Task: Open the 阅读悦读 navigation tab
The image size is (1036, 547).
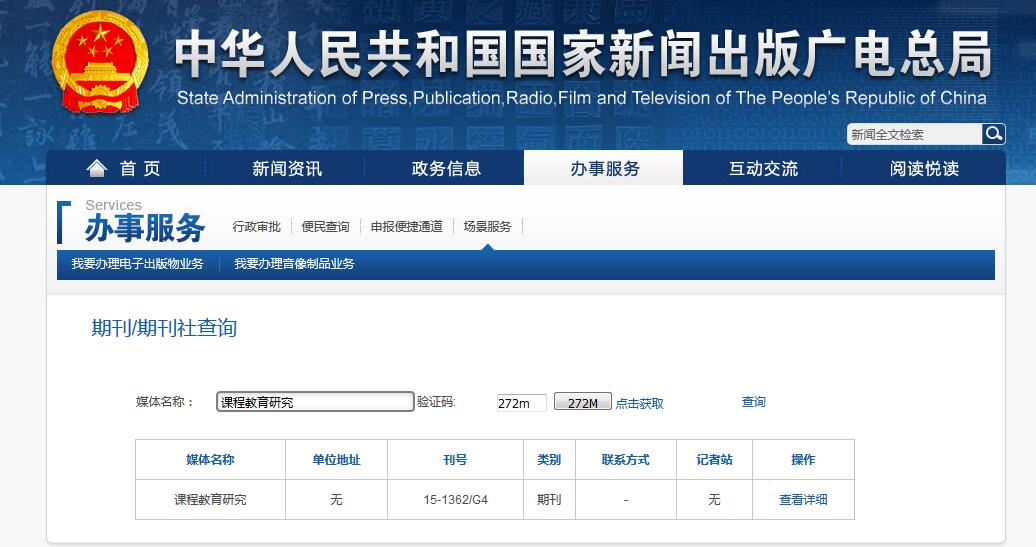Action: point(924,169)
